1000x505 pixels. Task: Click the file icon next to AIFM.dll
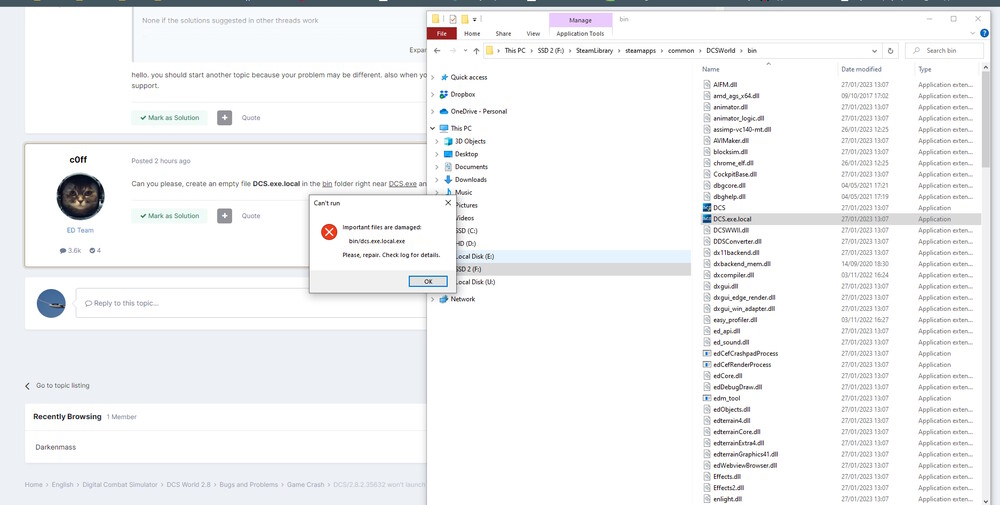coord(707,84)
